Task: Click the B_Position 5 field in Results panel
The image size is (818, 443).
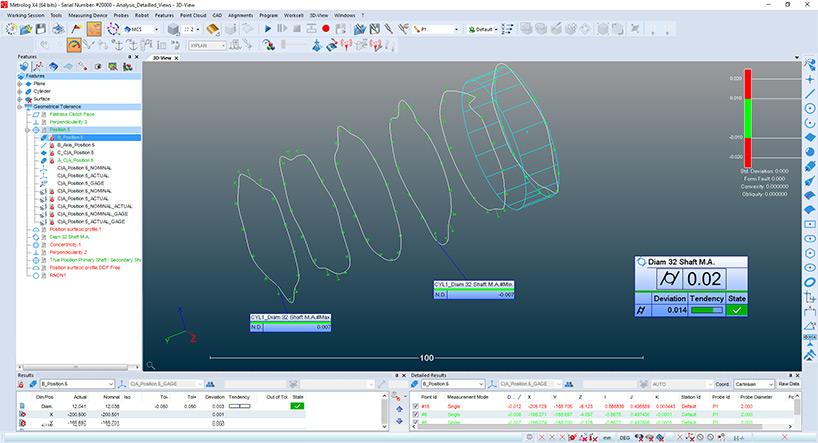Action: (x=75, y=384)
